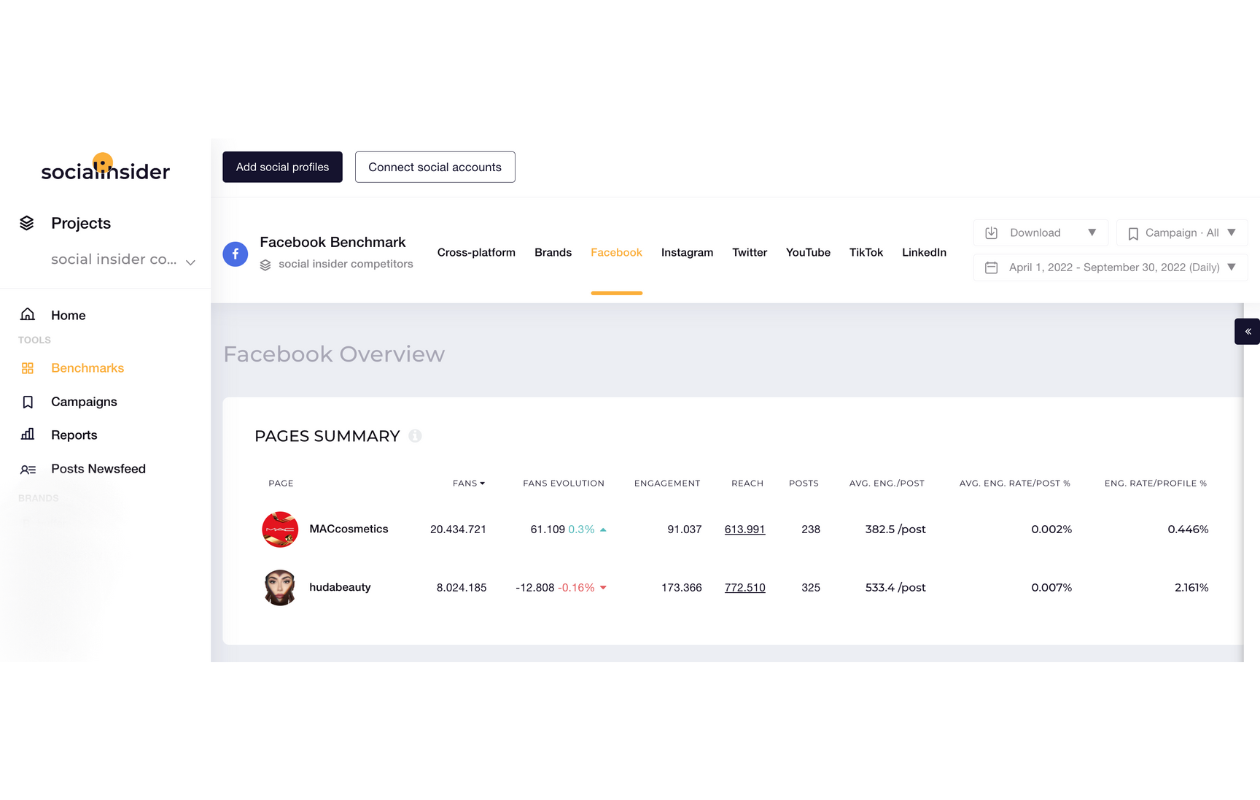Open the Campaign · All dropdown
Image resolution: width=1260 pixels, height=800 pixels.
click(x=1182, y=233)
